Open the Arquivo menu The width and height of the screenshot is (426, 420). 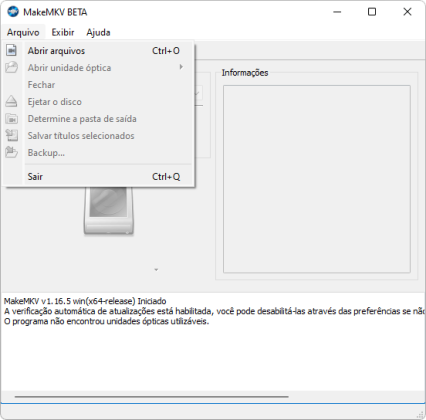(x=23, y=32)
